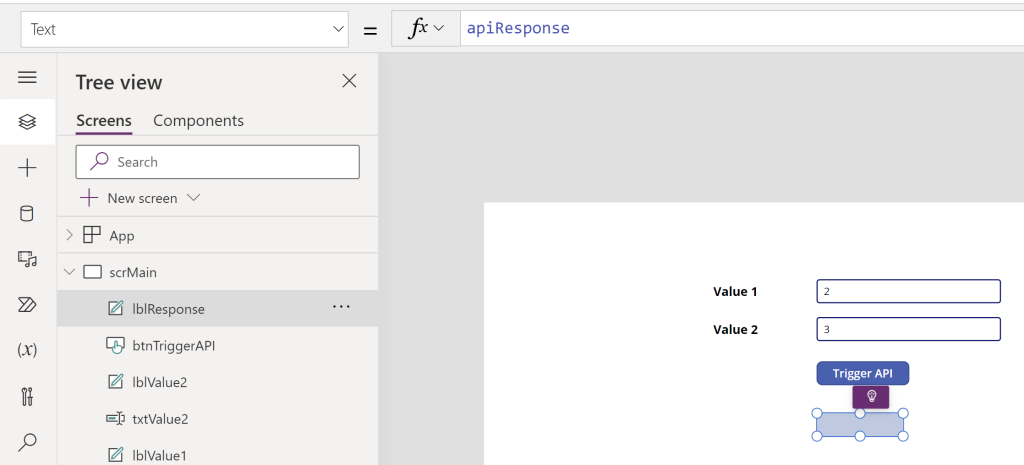The width and height of the screenshot is (1024, 465).
Task: Open lblResponse more options ellipsis
Action: click(x=341, y=307)
